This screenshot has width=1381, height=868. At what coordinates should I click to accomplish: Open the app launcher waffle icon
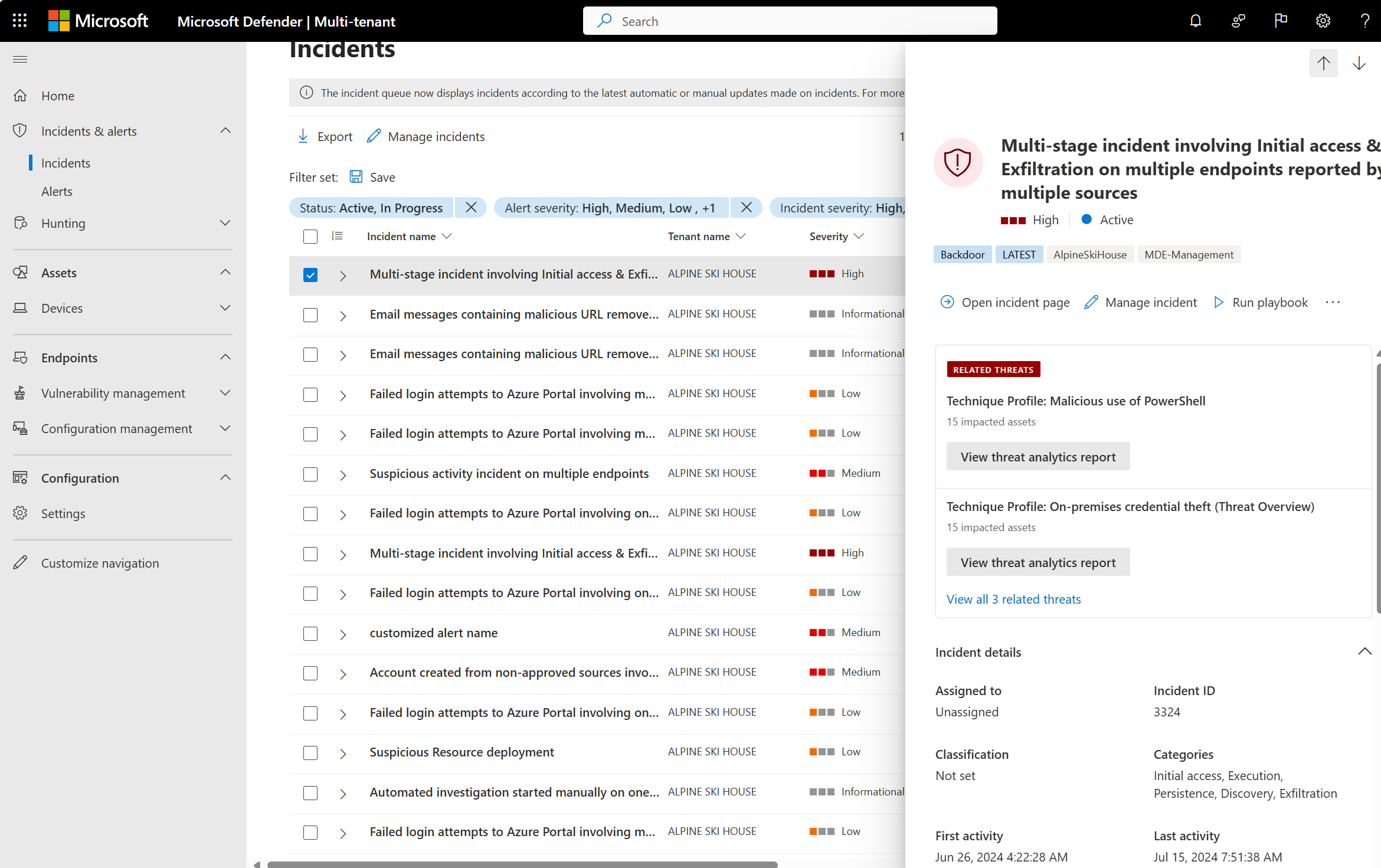(x=19, y=21)
